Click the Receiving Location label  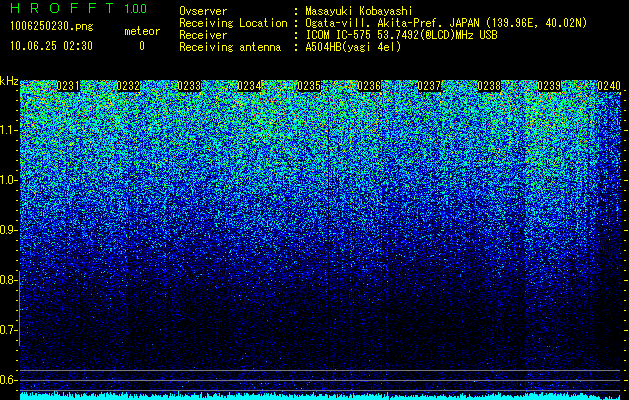[233, 23]
